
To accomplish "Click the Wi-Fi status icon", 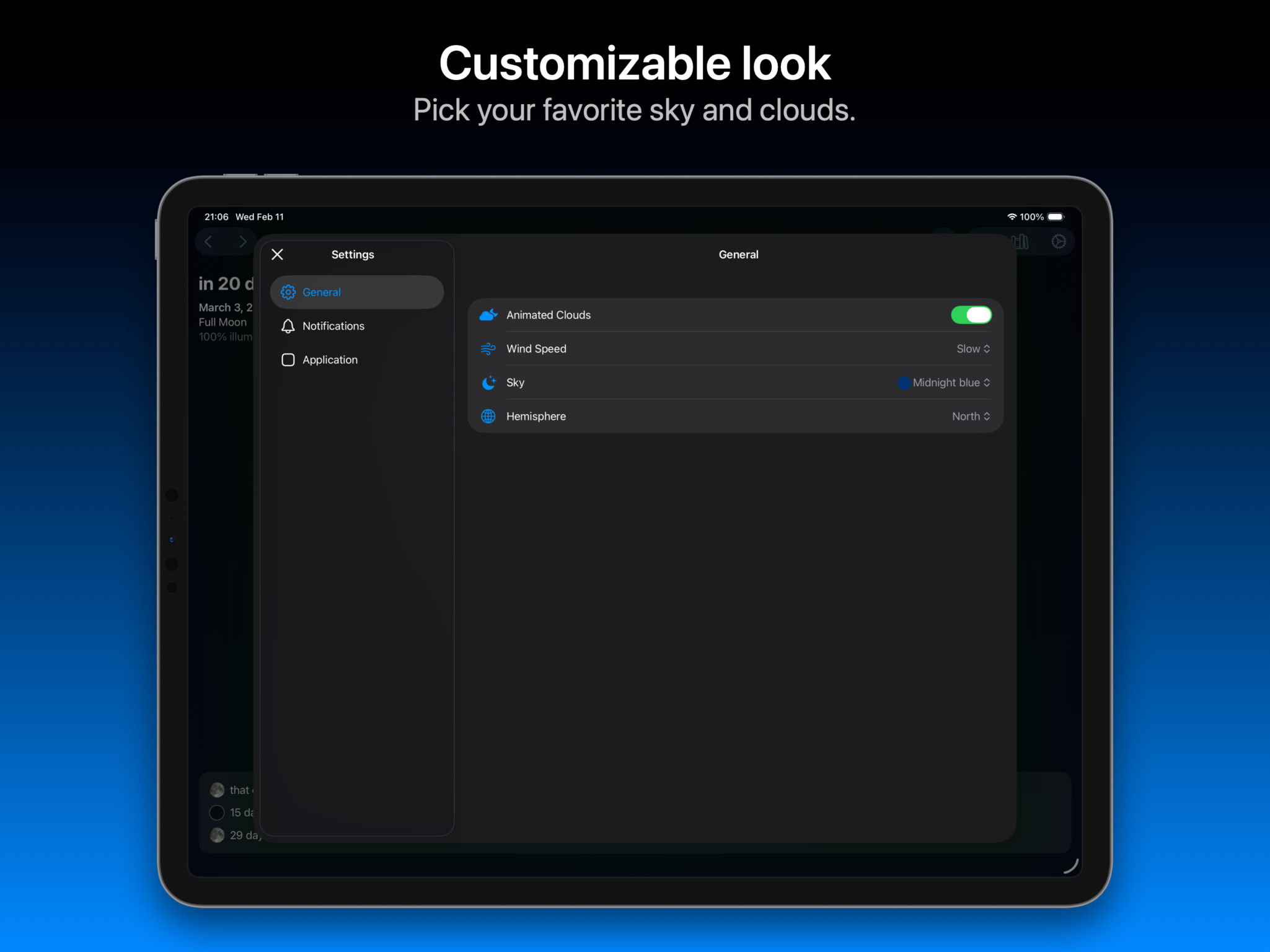I will click(x=1011, y=217).
